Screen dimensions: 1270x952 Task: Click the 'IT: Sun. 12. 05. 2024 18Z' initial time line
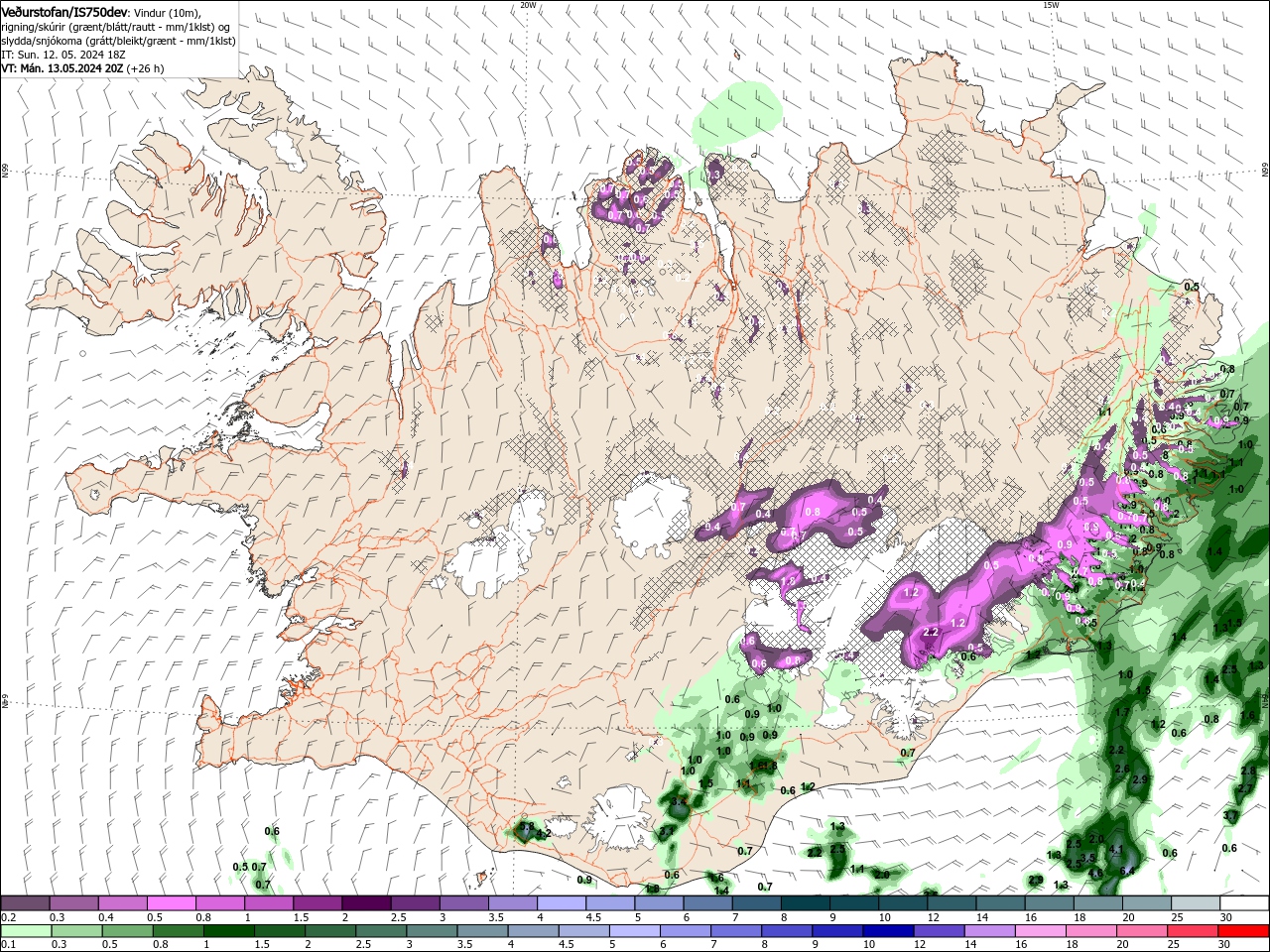tap(63, 55)
